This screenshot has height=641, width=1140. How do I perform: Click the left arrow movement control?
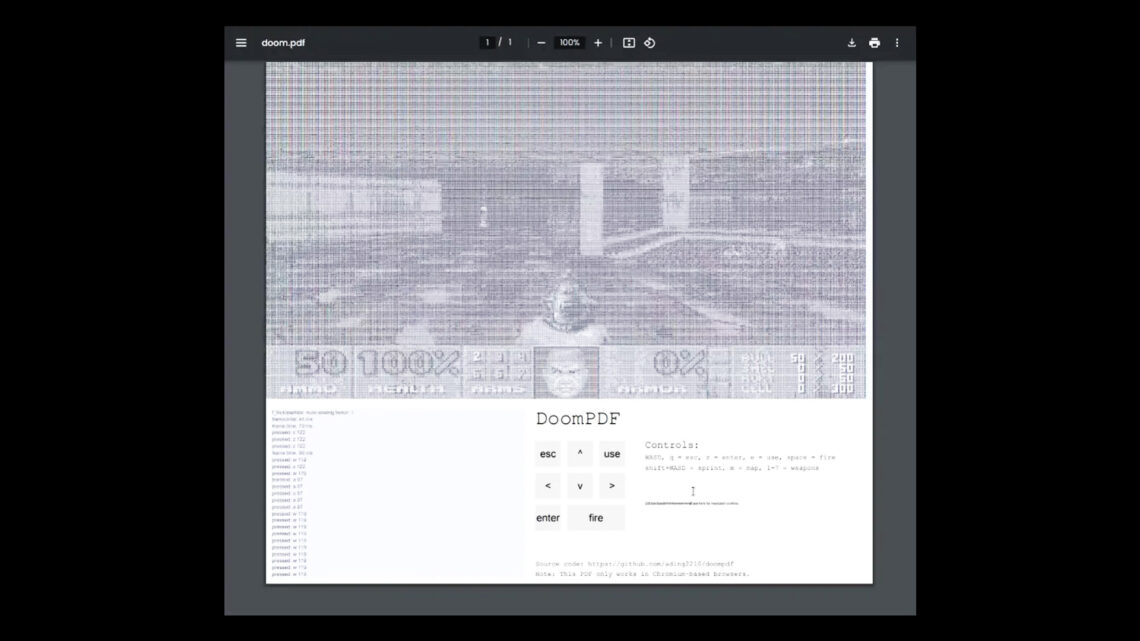(x=547, y=486)
